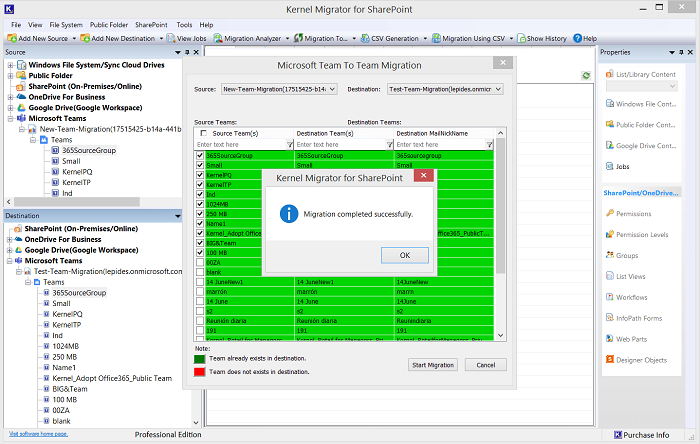Click the Help icon in the toolbar
This screenshot has width=700, height=444.
(576, 38)
